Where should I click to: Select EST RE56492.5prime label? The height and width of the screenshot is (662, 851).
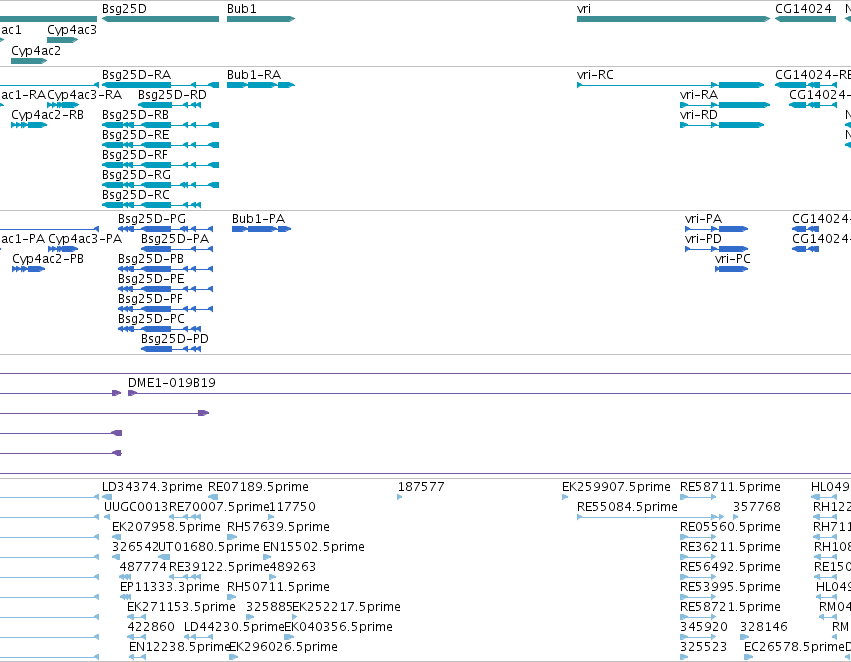click(x=731, y=567)
